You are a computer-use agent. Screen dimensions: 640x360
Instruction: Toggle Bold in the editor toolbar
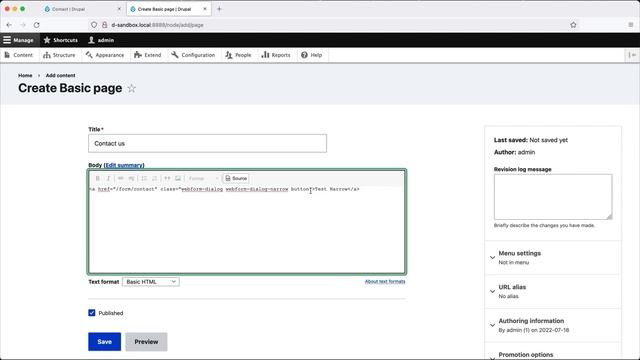coord(98,178)
